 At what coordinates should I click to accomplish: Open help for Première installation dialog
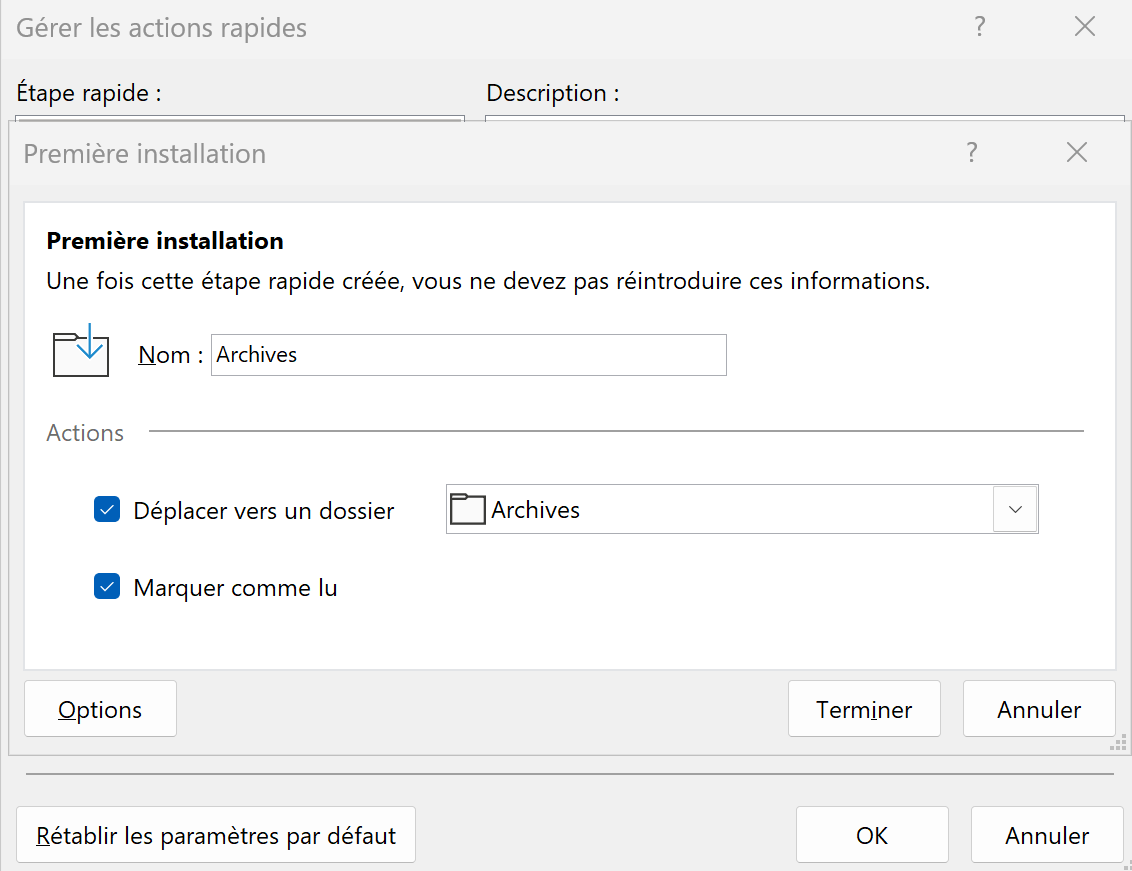[972, 152]
